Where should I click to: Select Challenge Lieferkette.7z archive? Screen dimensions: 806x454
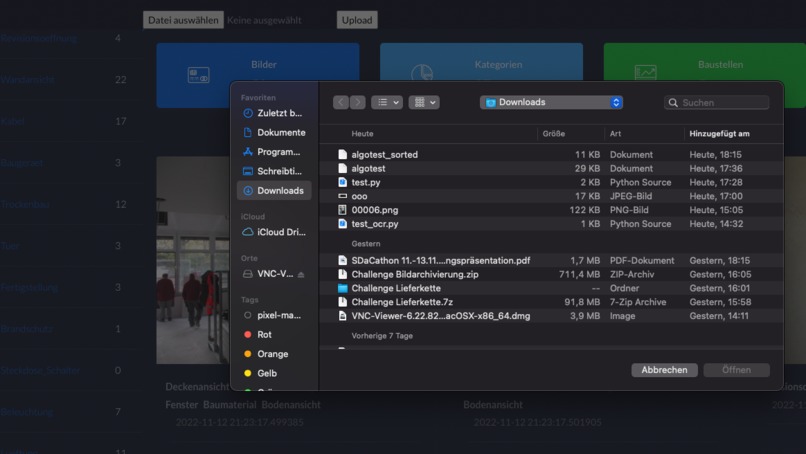(x=551, y=302)
